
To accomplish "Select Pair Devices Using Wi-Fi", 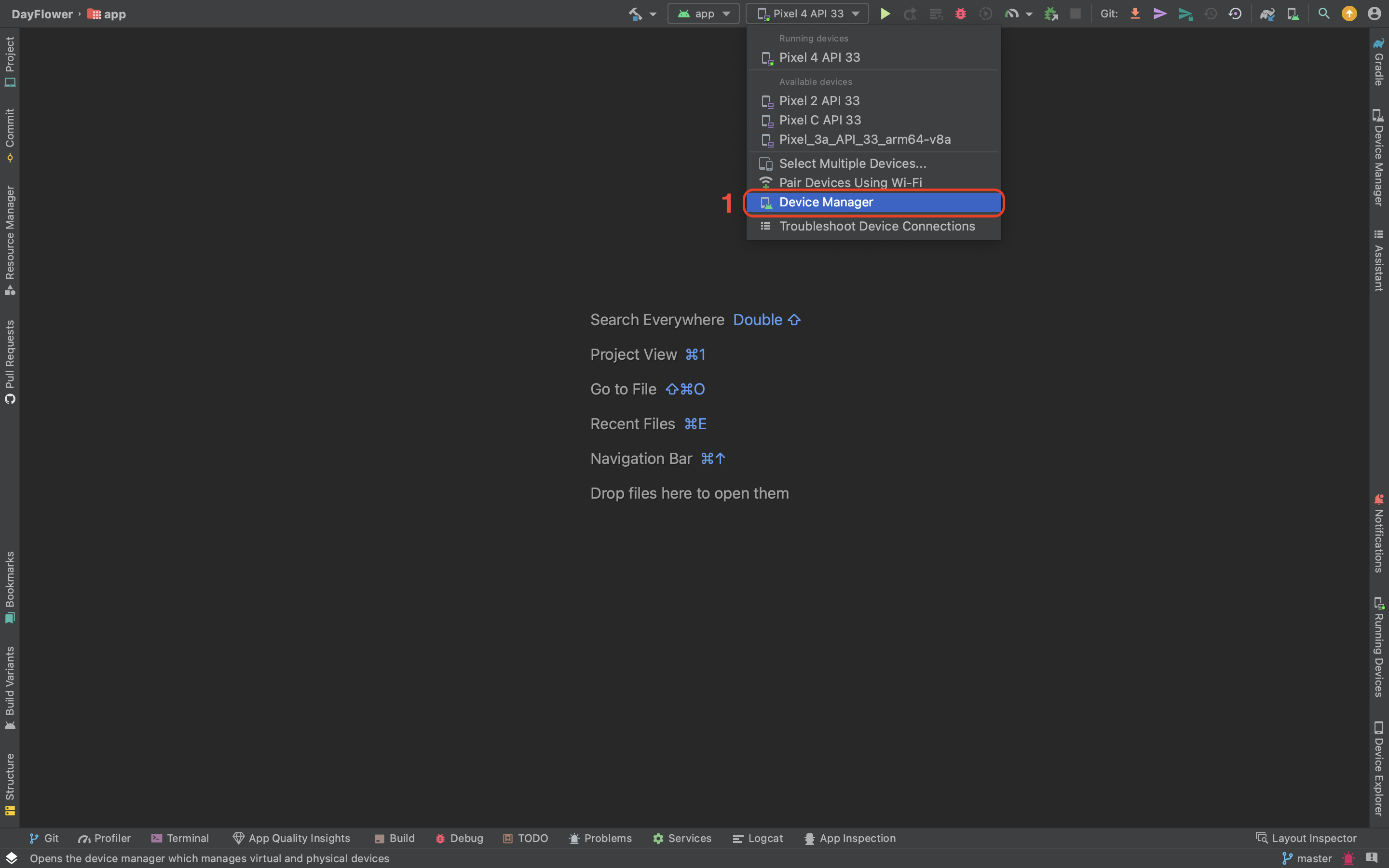I will click(x=850, y=183).
